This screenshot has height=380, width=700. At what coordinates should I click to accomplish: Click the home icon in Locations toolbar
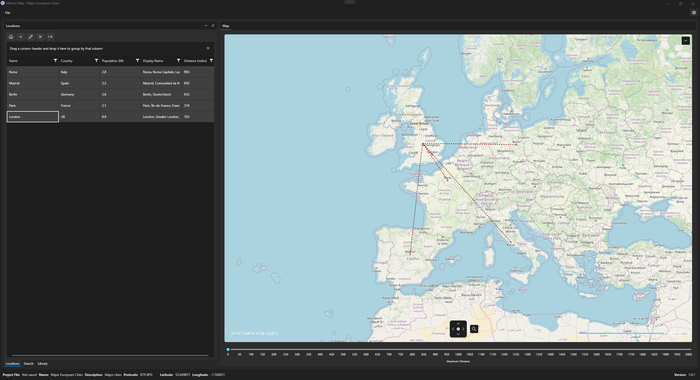11,37
